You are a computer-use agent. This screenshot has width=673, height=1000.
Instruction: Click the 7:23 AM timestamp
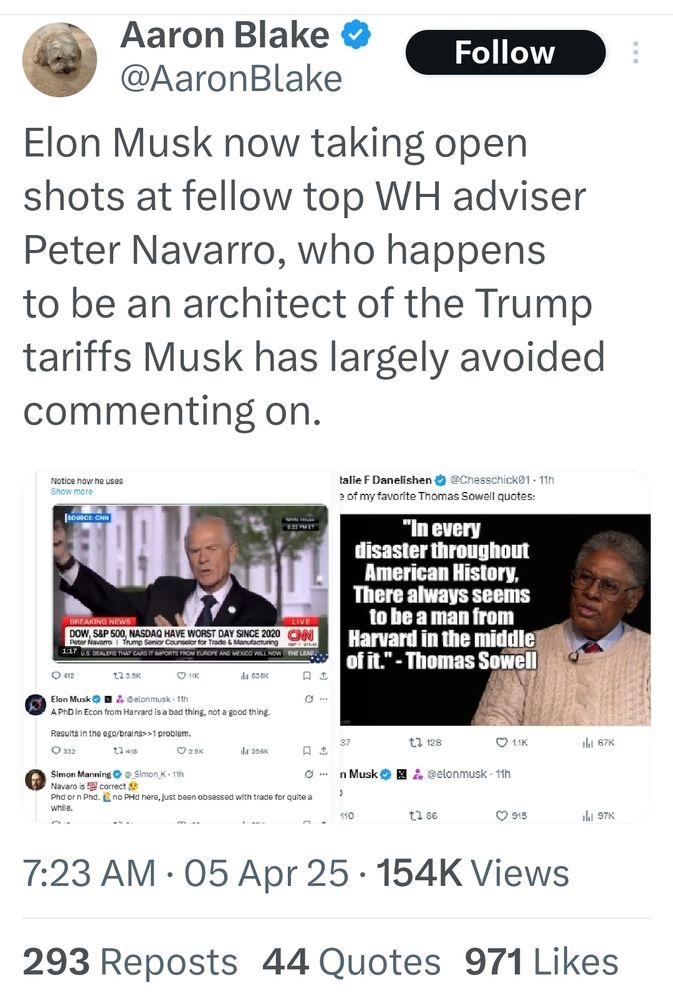[89, 873]
